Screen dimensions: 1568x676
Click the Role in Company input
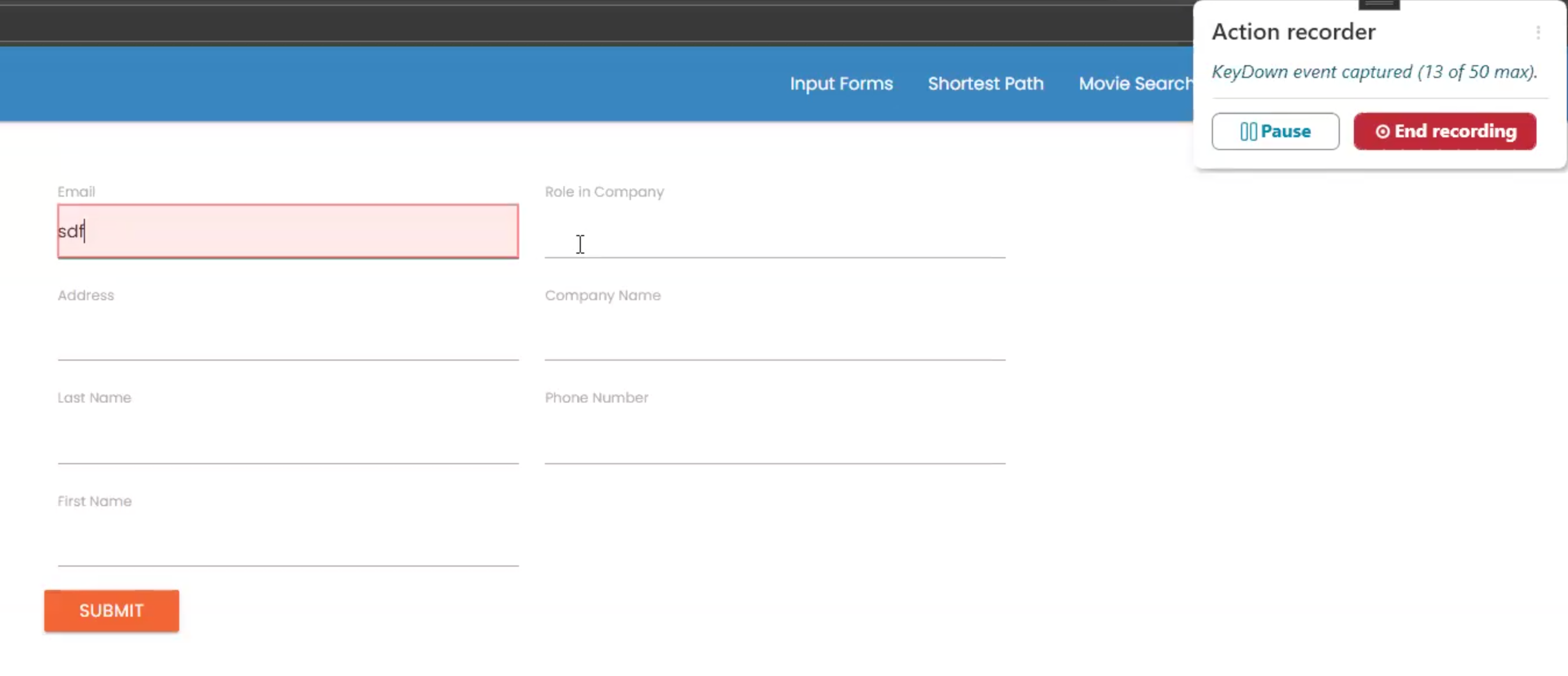pos(775,232)
